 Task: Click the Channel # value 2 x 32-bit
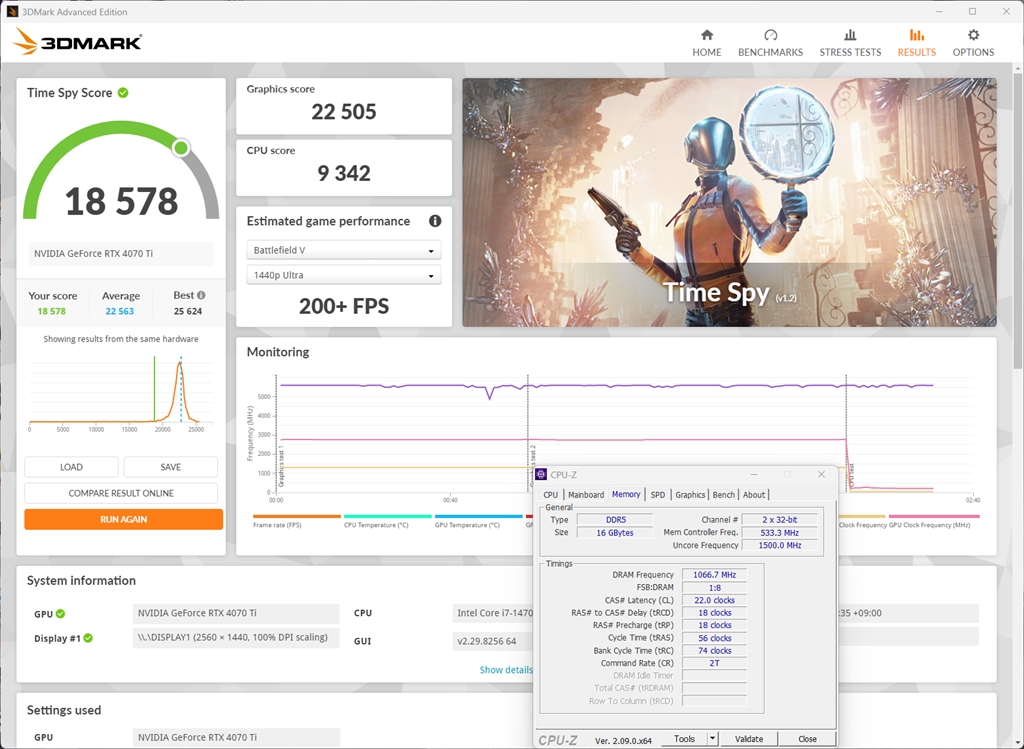click(x=780, y=520)
